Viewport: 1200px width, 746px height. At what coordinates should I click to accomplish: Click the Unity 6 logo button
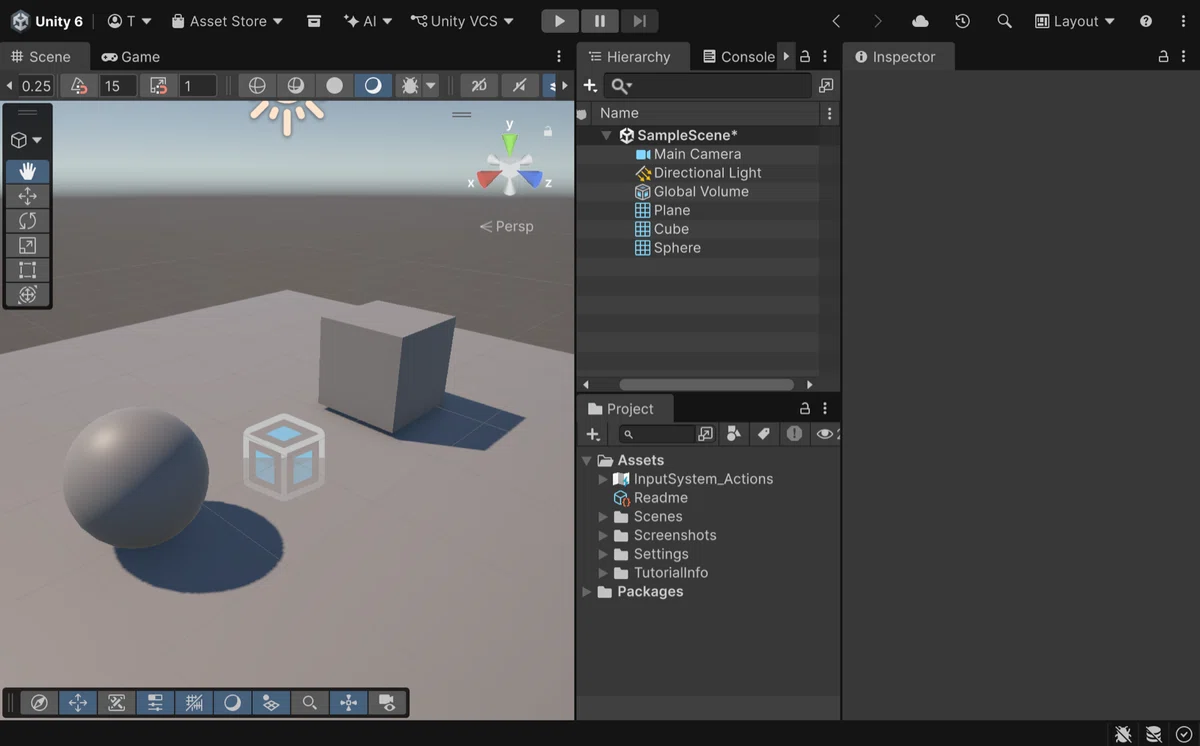click(47, 21)
